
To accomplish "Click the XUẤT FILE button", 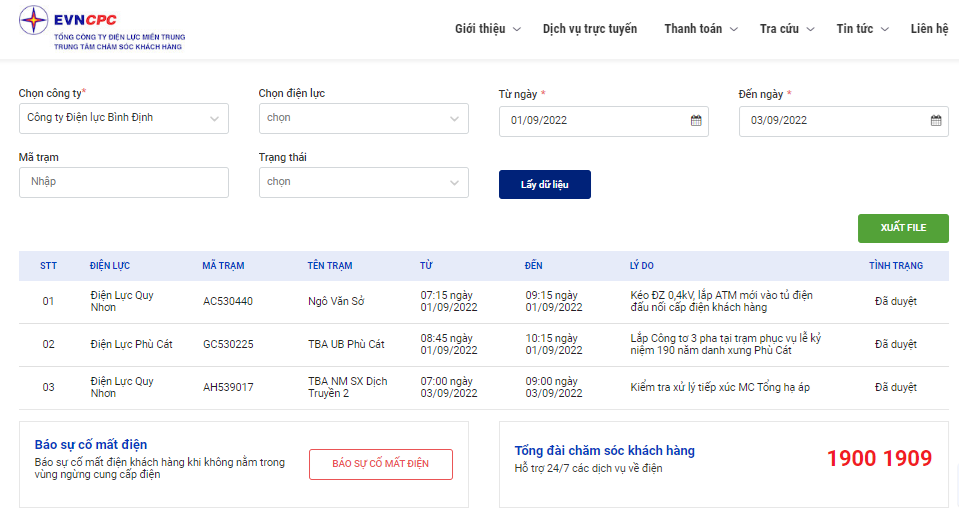I will point(903,228).
